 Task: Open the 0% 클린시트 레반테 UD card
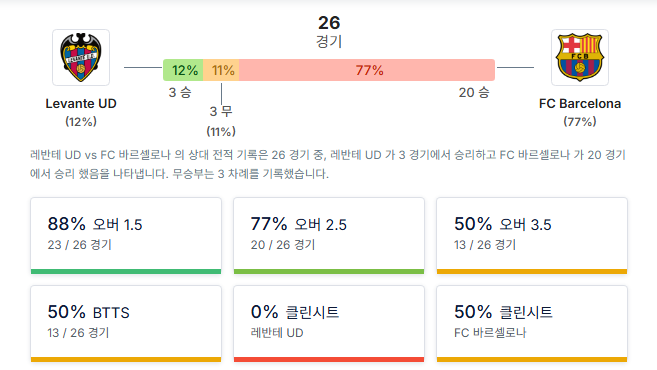point(329,323)
